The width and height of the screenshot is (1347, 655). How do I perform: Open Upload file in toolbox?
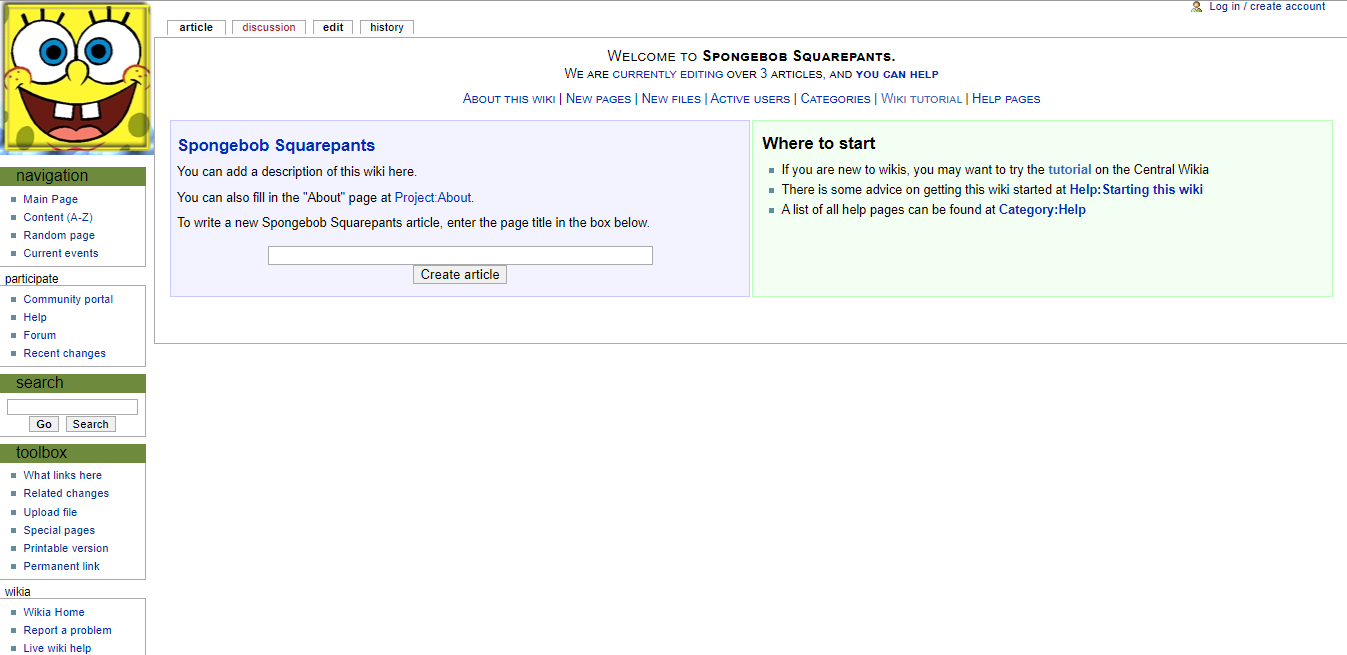click(x=50, y=513)
